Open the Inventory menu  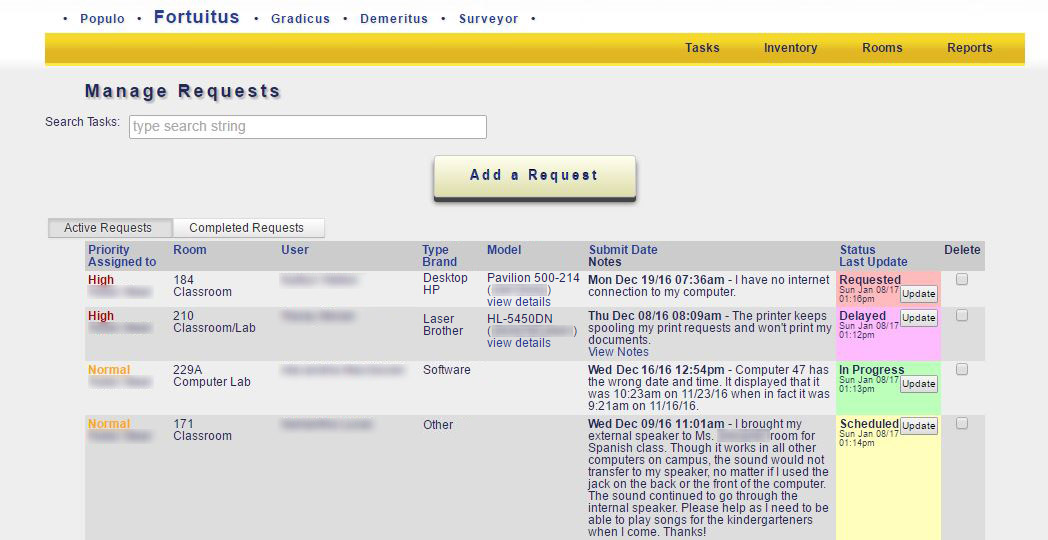pos(790,48)
